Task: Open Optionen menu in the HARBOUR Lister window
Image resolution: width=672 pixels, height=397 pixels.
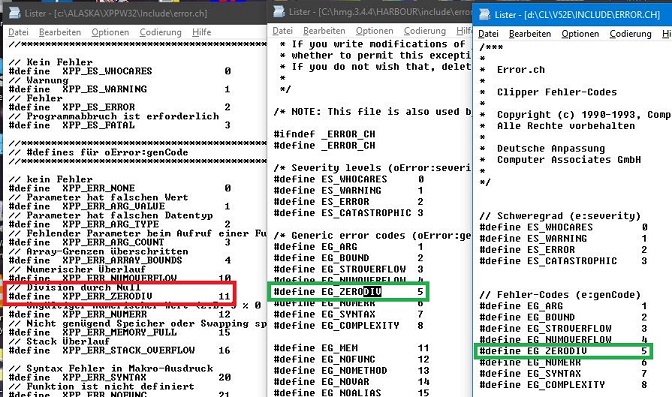Action: coord(375,31)
